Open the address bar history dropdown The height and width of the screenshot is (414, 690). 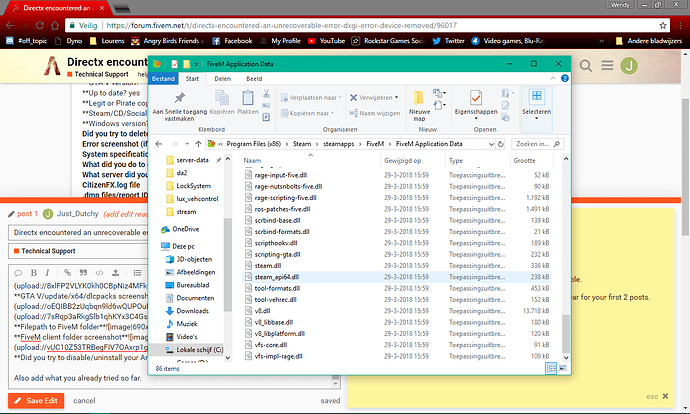(x=491, y=144)
